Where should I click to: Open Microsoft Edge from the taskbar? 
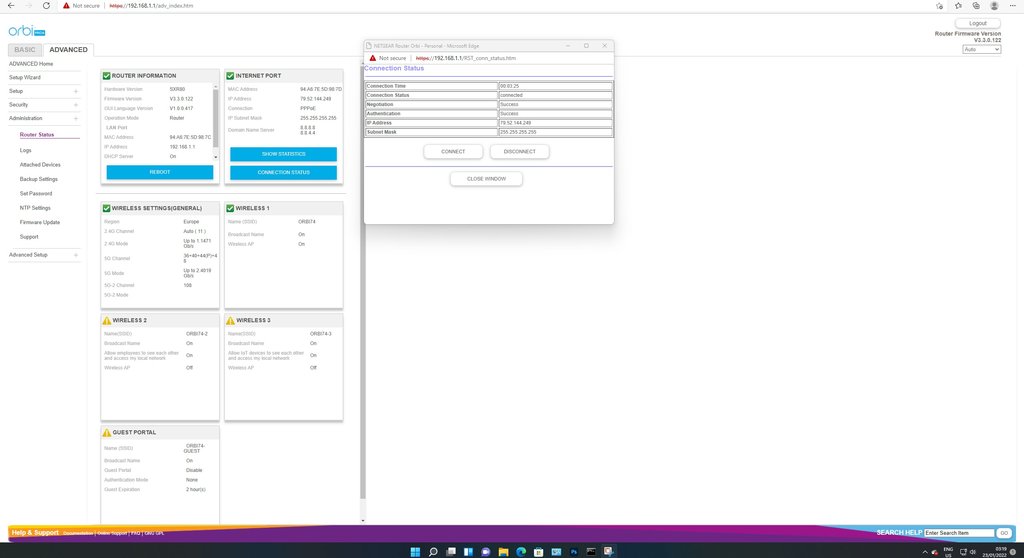pos(521,551)
